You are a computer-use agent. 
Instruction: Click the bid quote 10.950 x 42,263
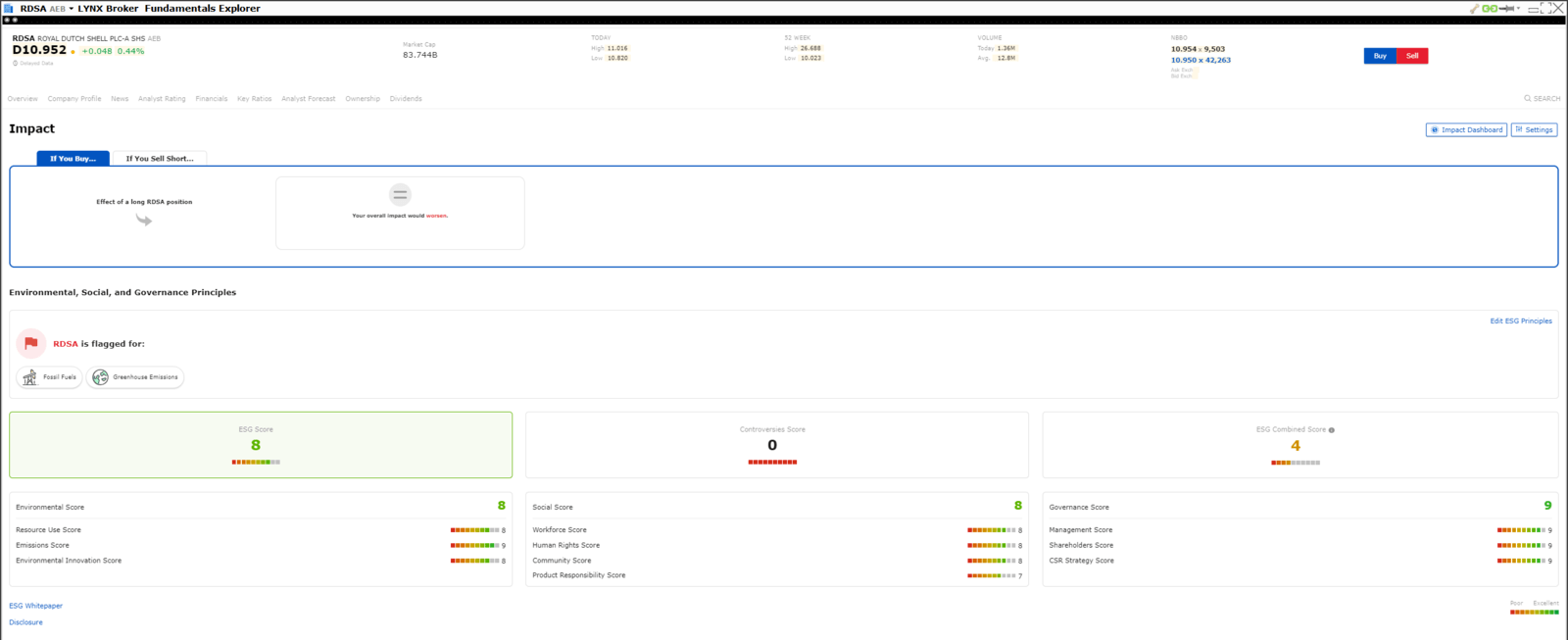click(x=1200, y=60)
